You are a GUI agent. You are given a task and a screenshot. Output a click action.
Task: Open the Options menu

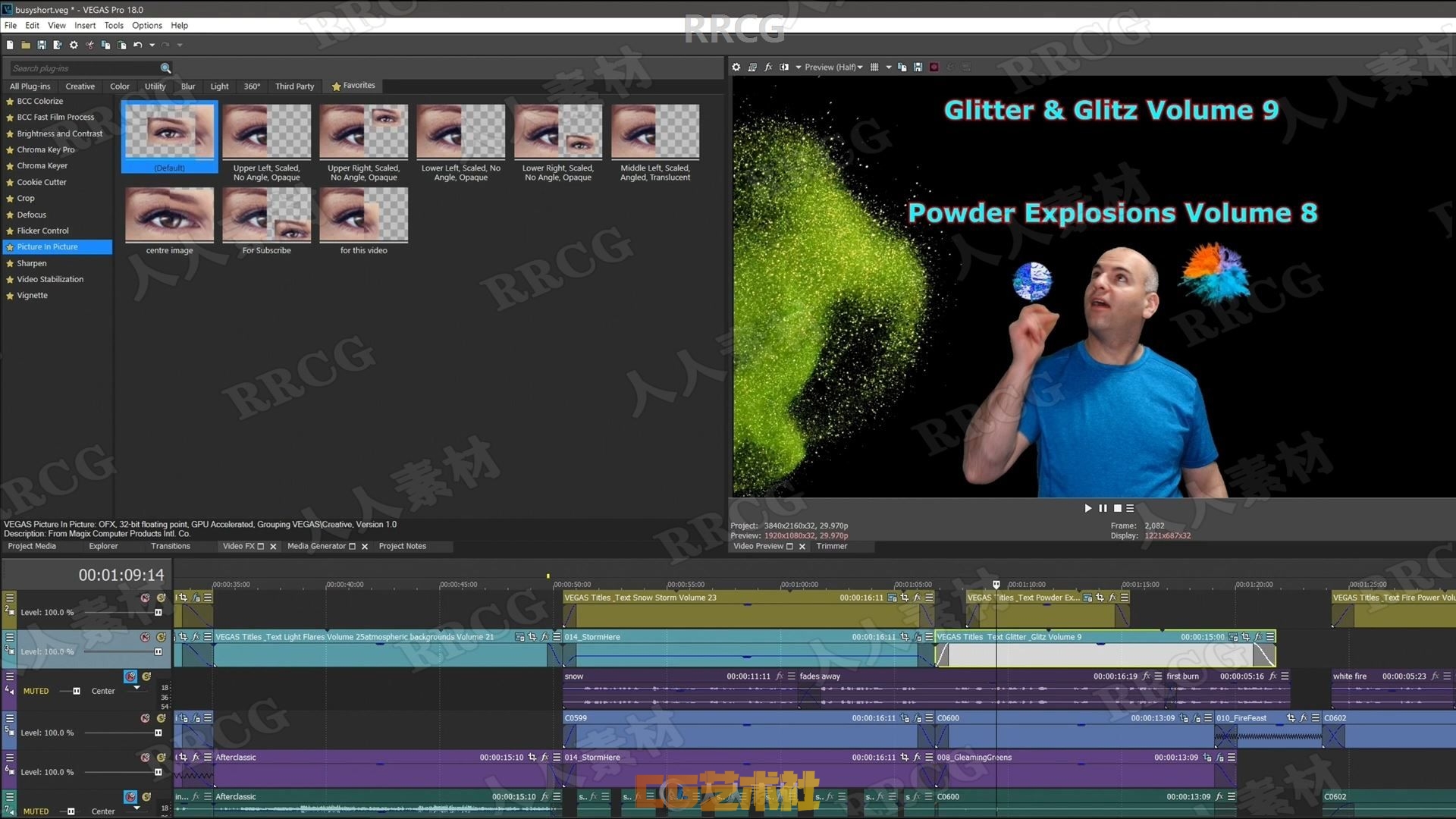tap(147, 25)
